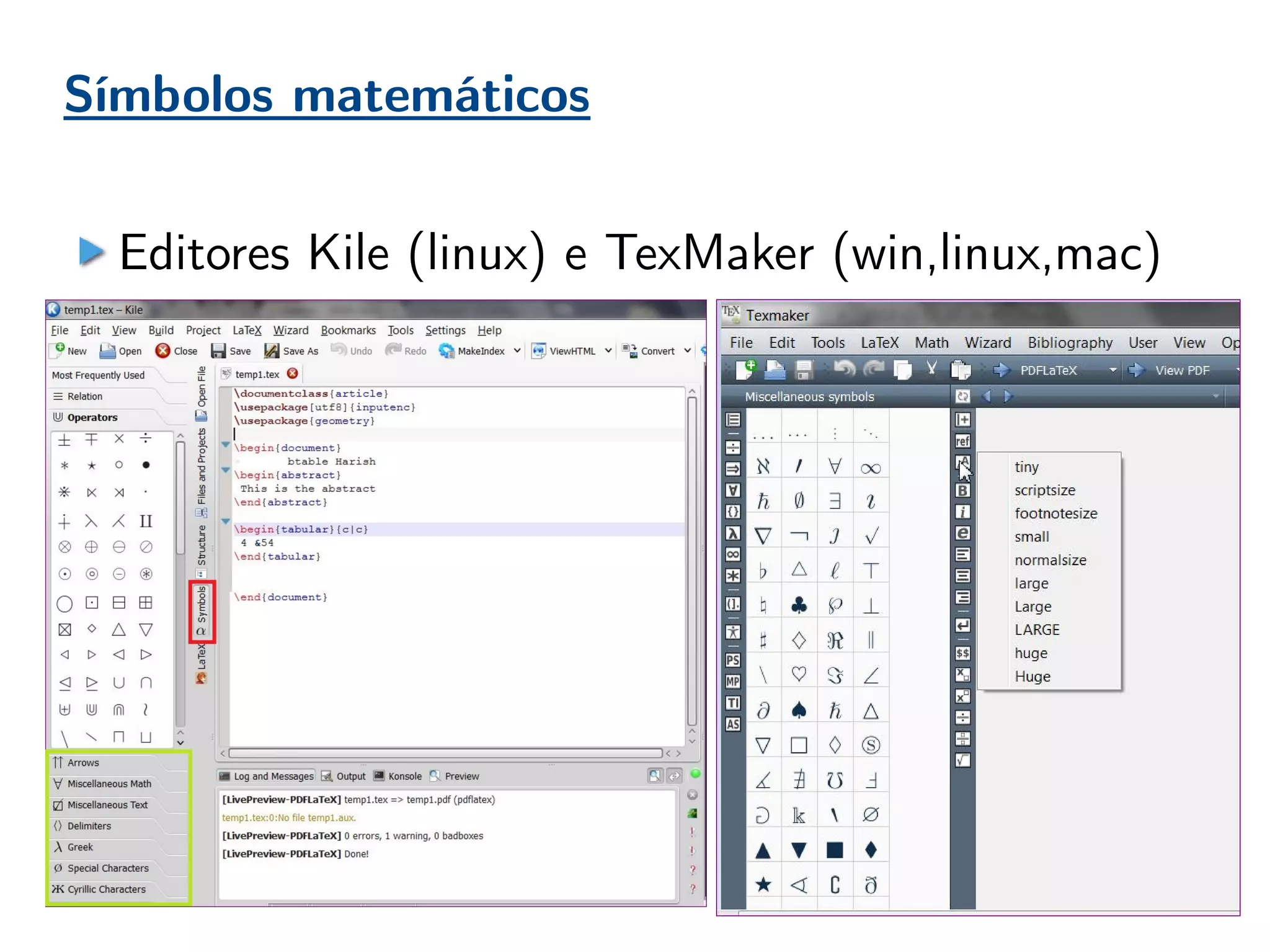This screenshot has width=1270, height=952.
Task: Open the Wizard menu in Kile
Action: 291,331
